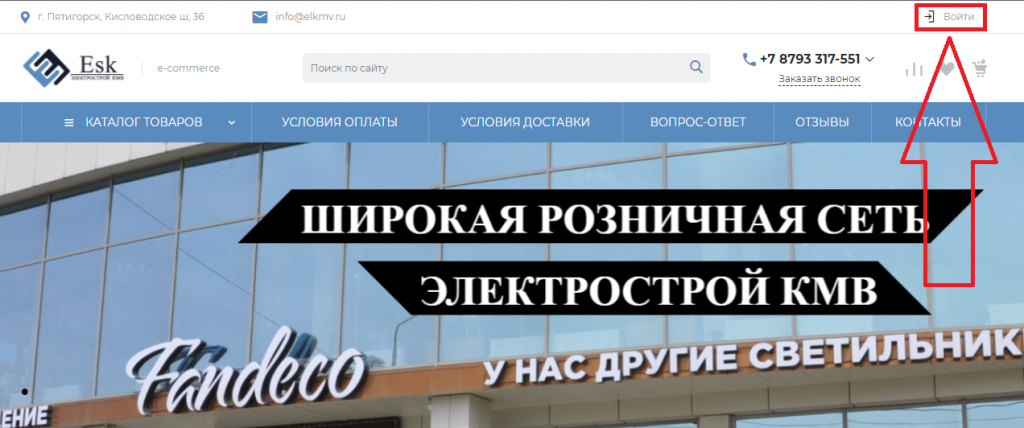Open the Условия доставки page

(525, 122)
